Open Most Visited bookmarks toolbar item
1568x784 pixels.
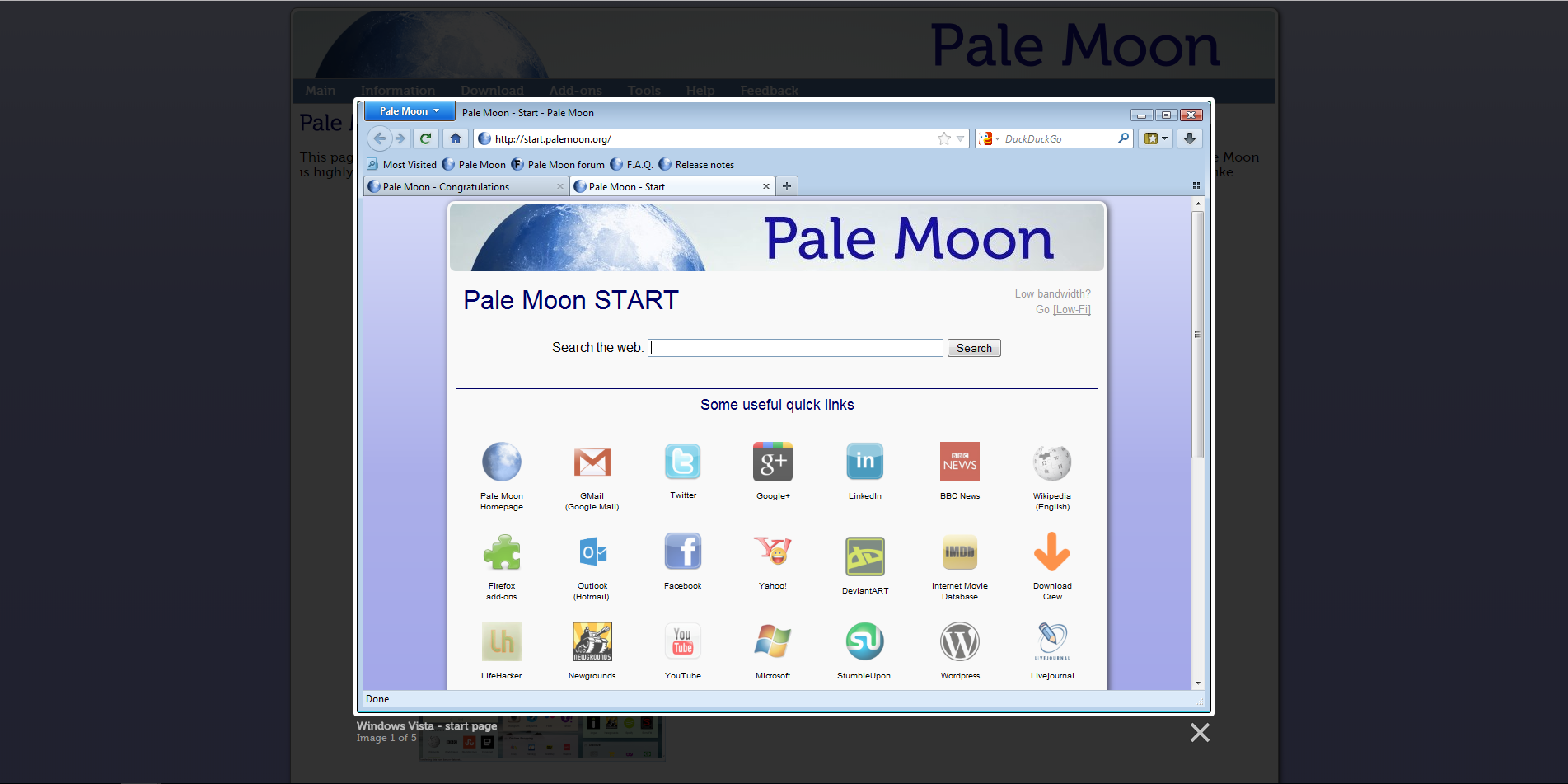point(401,165)
